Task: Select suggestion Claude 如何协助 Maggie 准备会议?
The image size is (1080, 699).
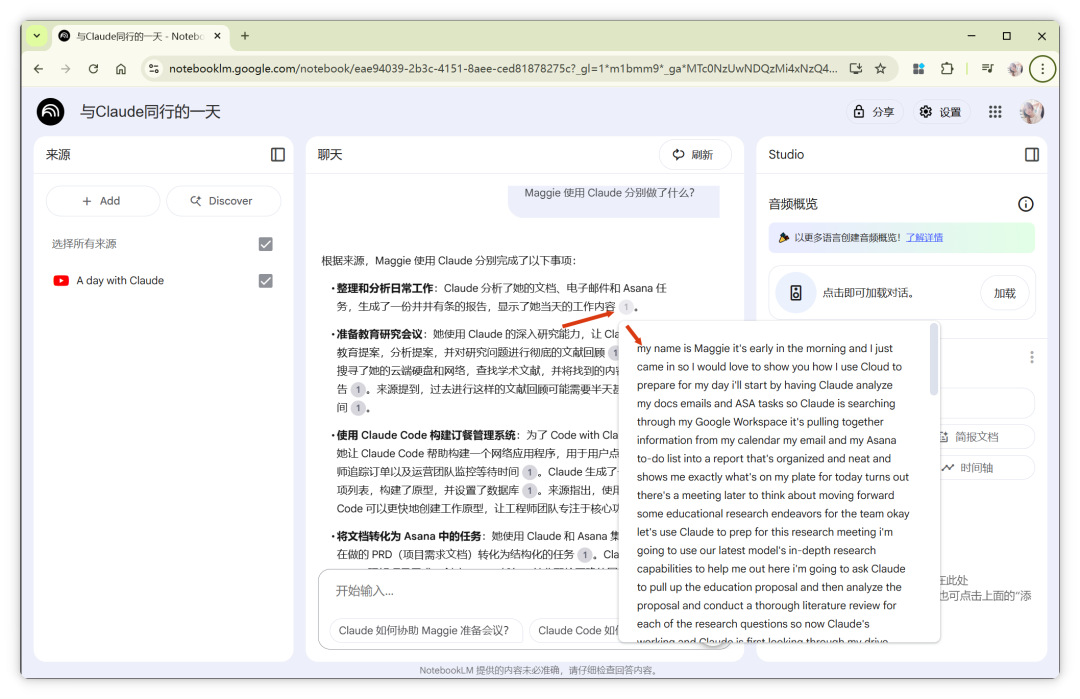Action: (425, 630)
